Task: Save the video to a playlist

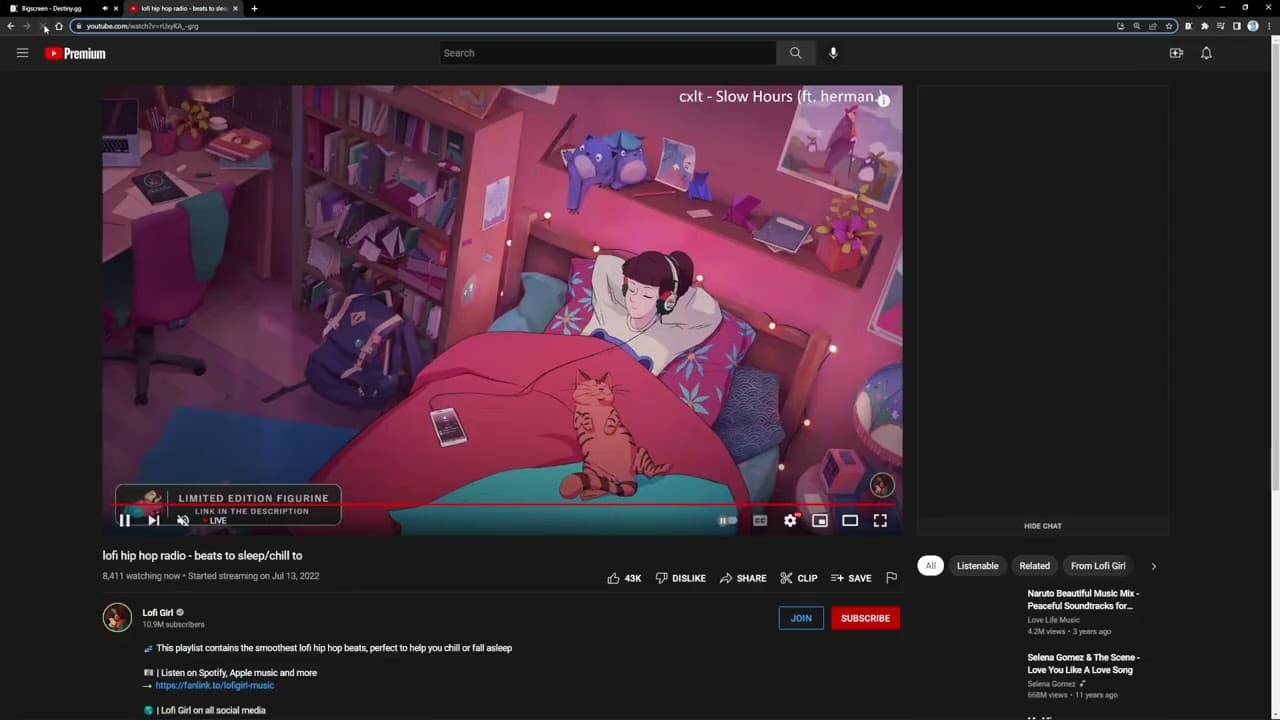Action: click(x=851, y=578)
